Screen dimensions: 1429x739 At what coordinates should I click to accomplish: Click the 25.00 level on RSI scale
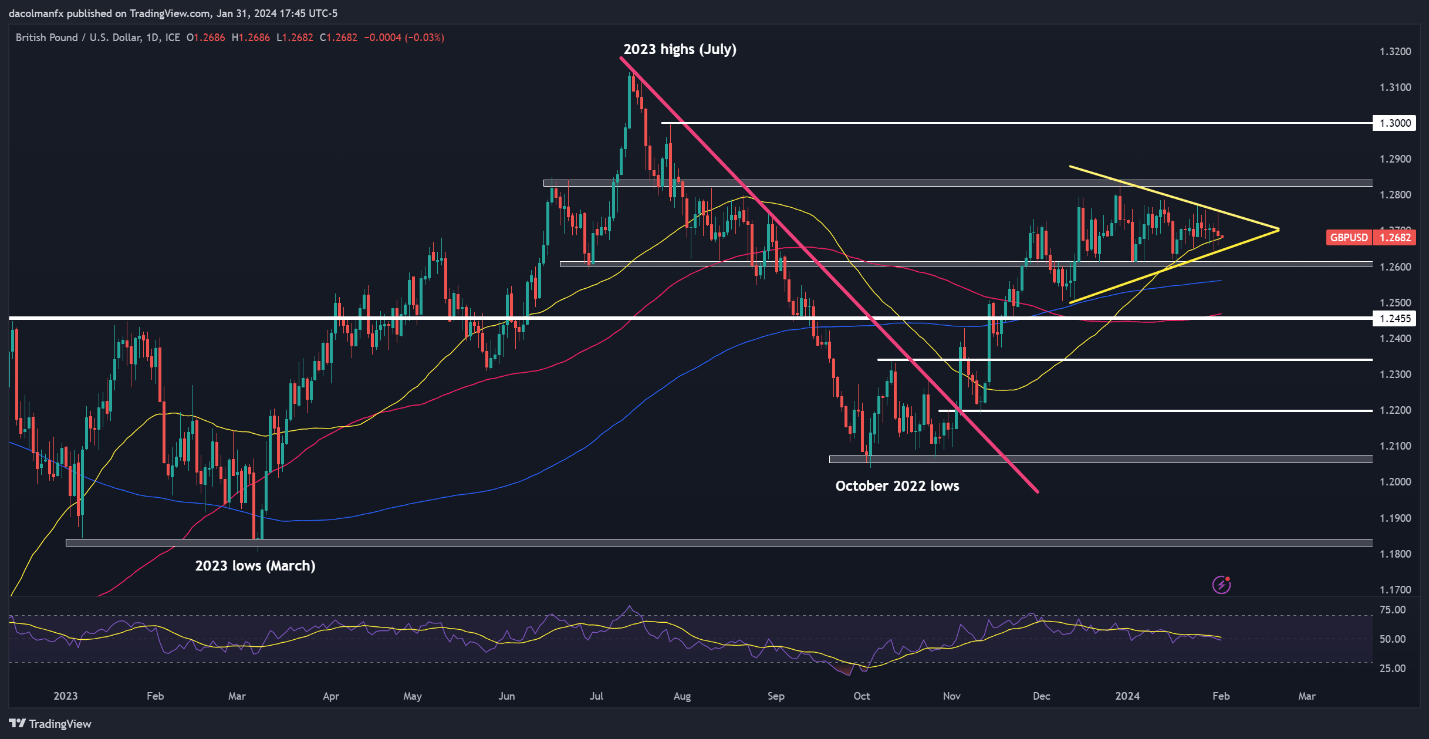1393,668
